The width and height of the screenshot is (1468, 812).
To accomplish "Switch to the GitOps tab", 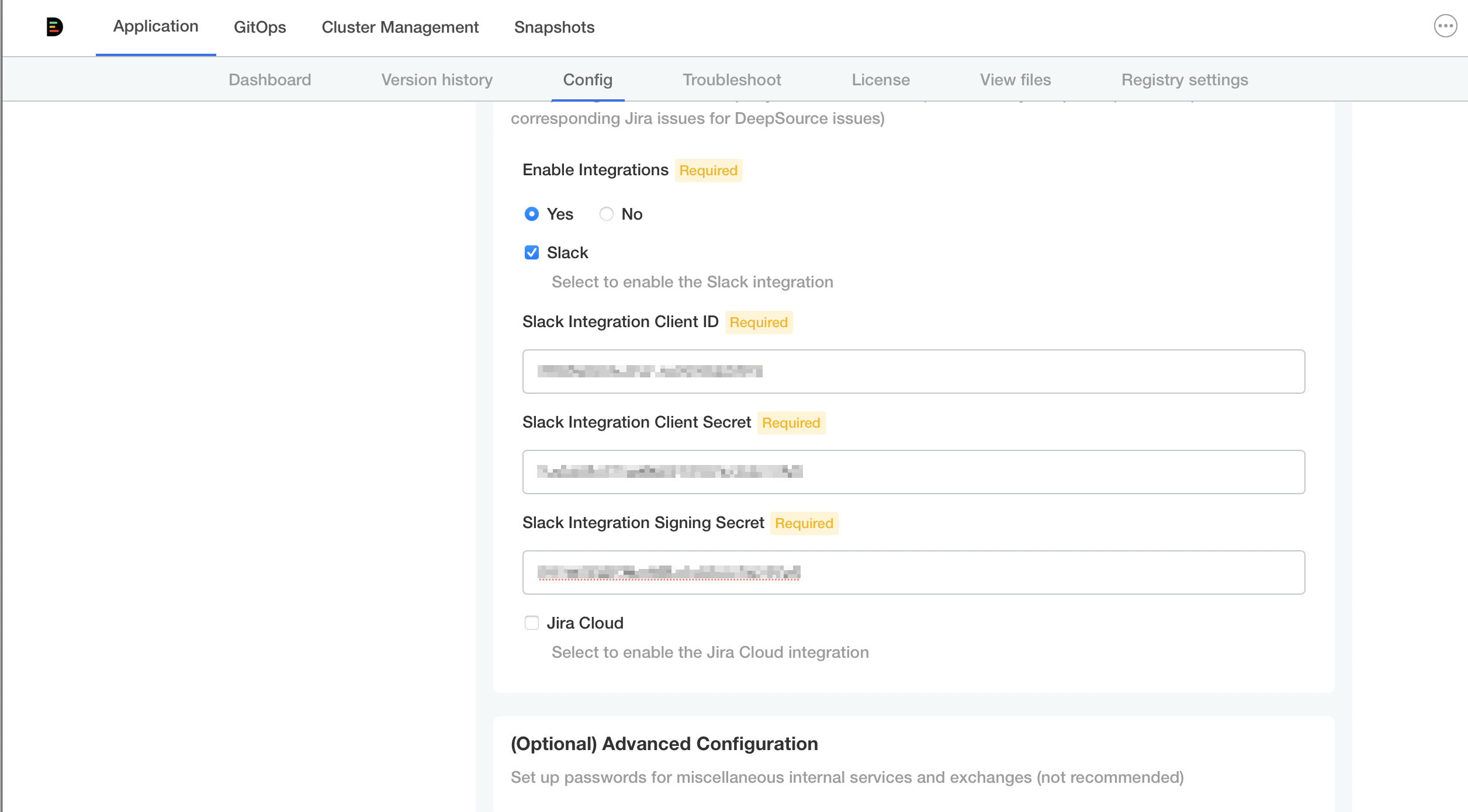I will coord(259,26).
